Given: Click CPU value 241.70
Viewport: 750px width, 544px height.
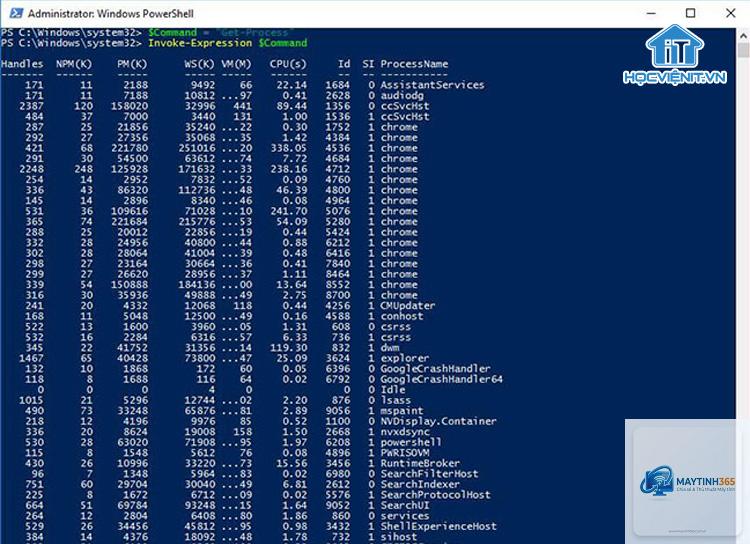Looking at the screenshot, I should (288, 211).
